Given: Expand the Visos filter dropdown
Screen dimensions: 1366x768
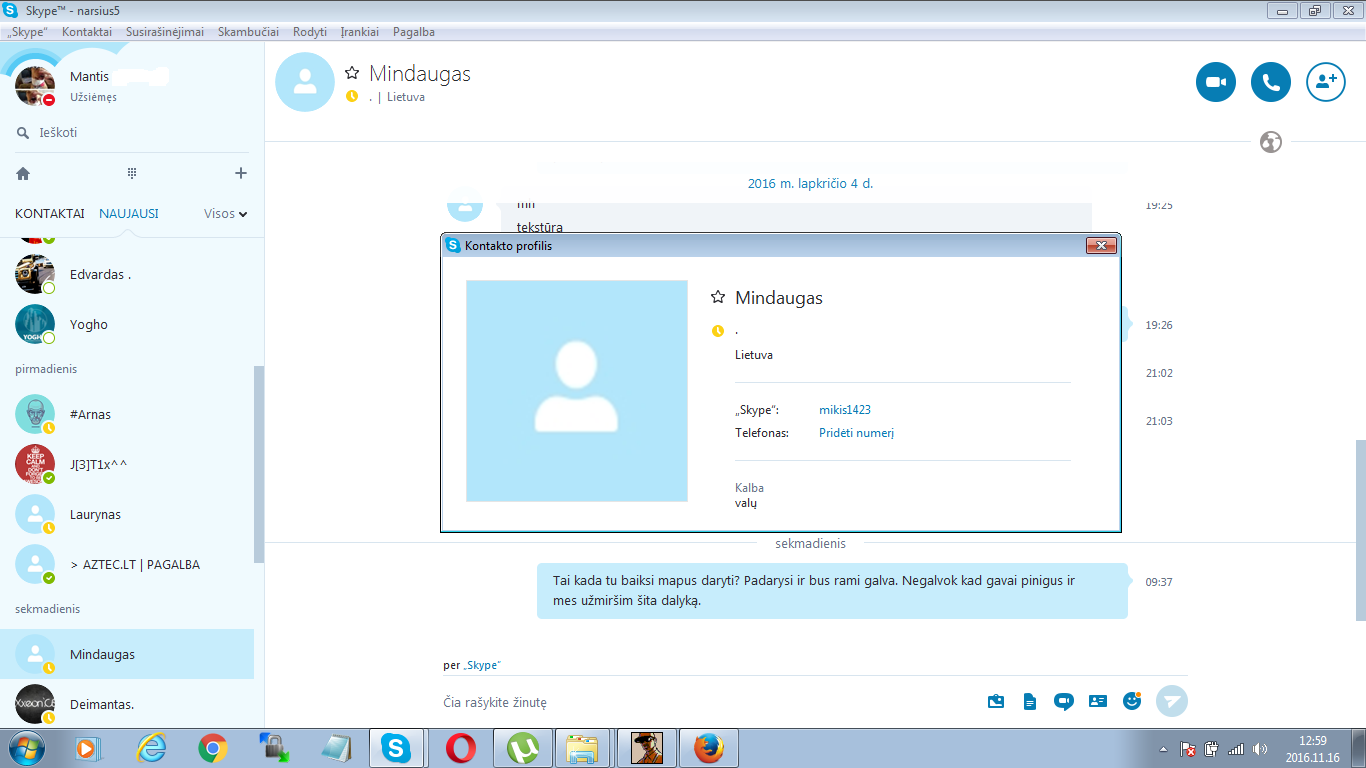Looking at the screenshot, I should [226, 213].
